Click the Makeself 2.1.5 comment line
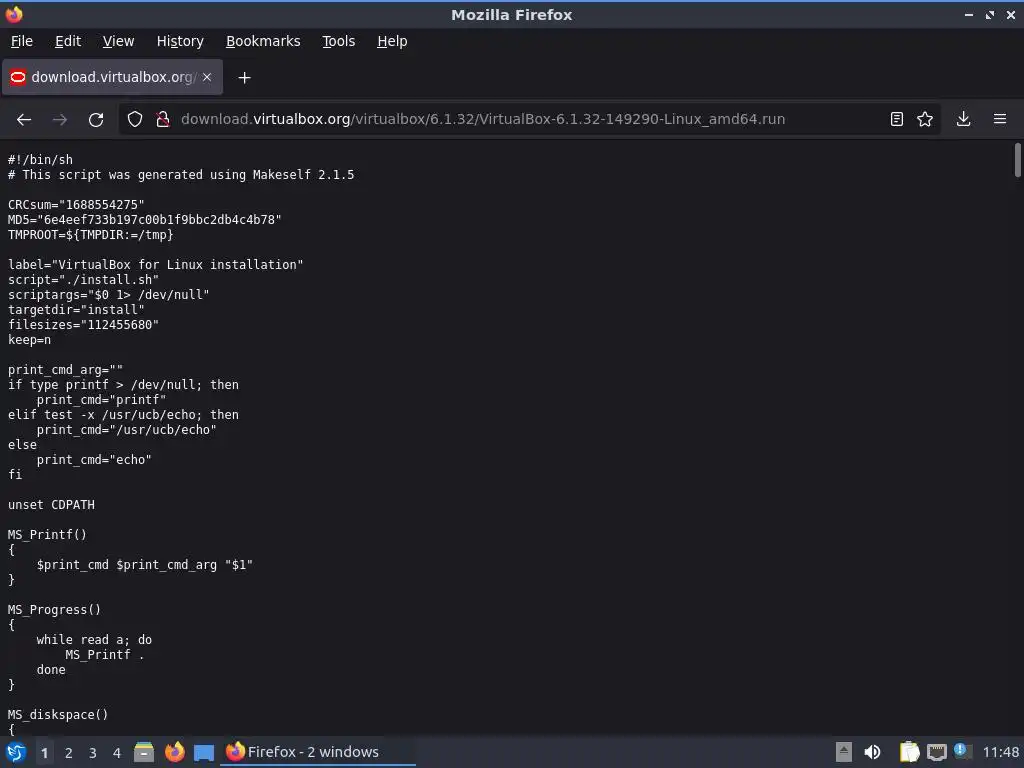Viewport: 1024px width, 768px height. point(181,175)
